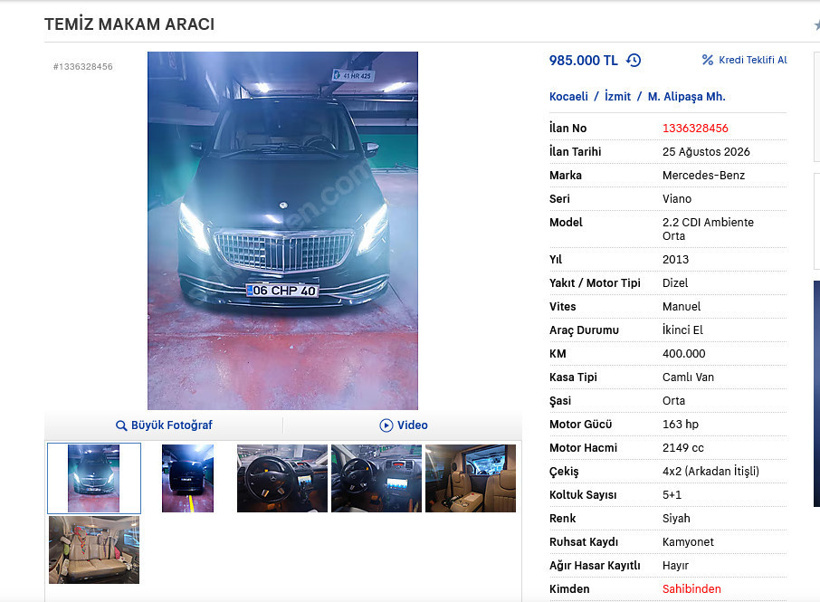The image size is (820, 602).
Task: Click the 400.000 KM value
Action: click(684, 354)
